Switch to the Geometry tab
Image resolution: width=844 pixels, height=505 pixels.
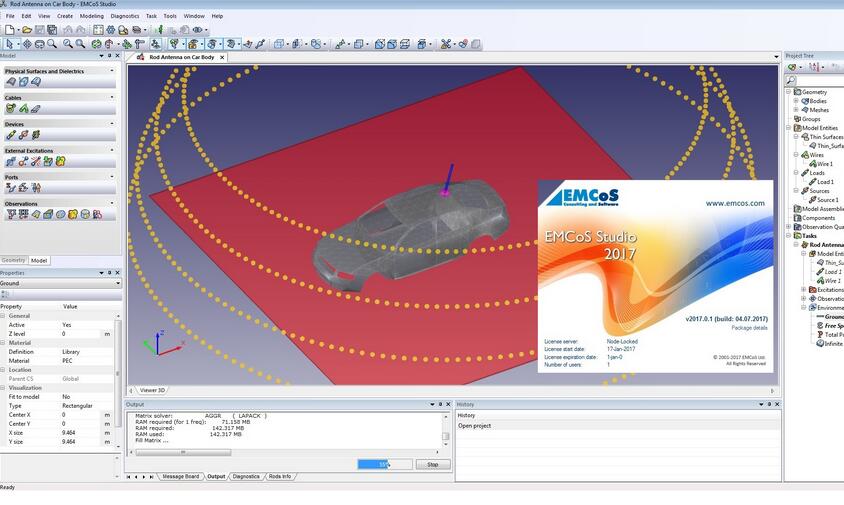coord(13,260)
